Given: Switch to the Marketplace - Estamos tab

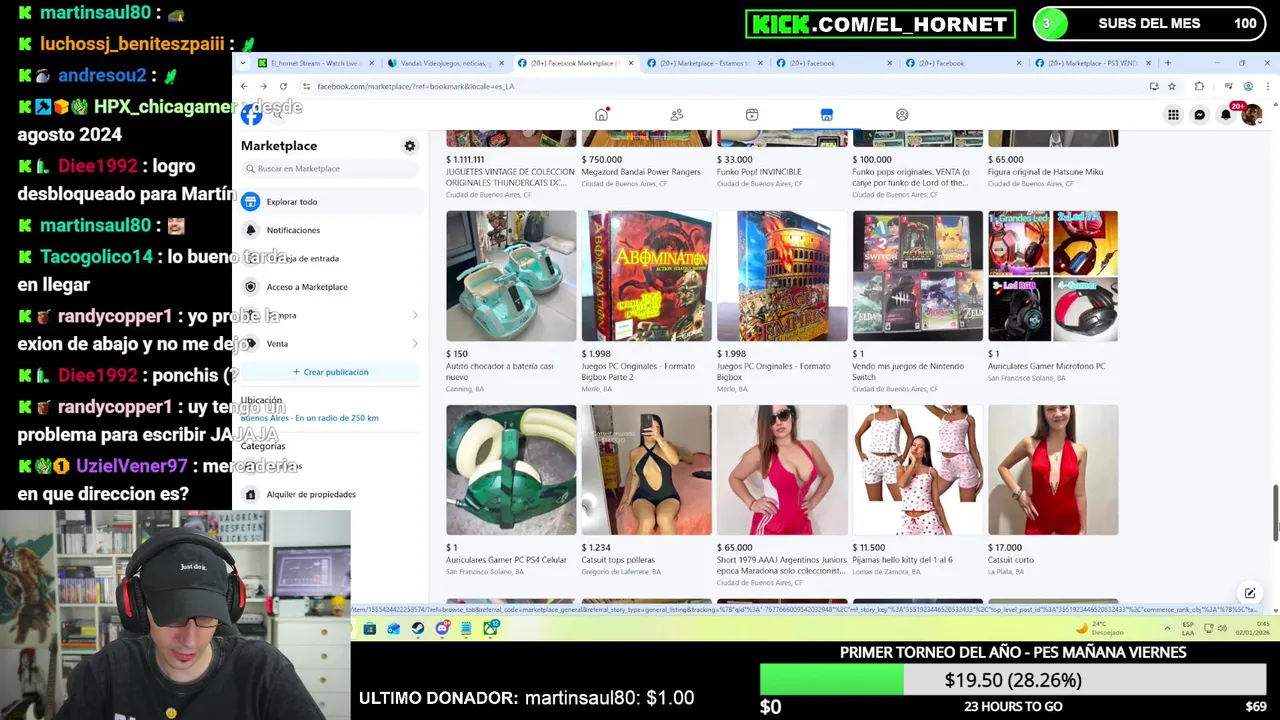Looking at the screenshot, I should pos(705,63).
